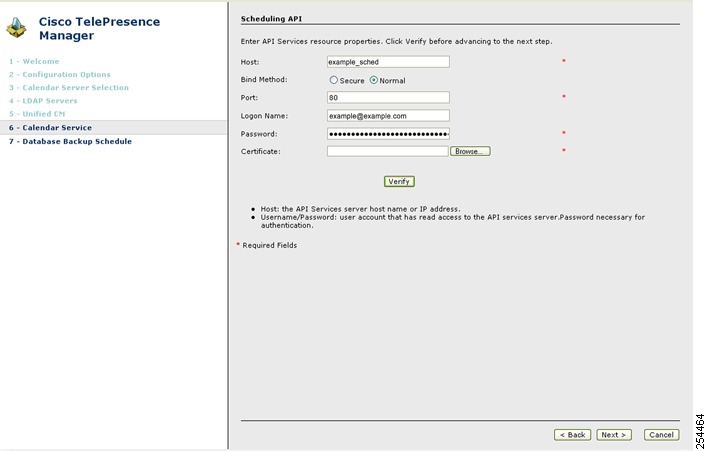706x451 pixels.
Task: Cancel the setup wizard
Action: [x=661, y=435]
